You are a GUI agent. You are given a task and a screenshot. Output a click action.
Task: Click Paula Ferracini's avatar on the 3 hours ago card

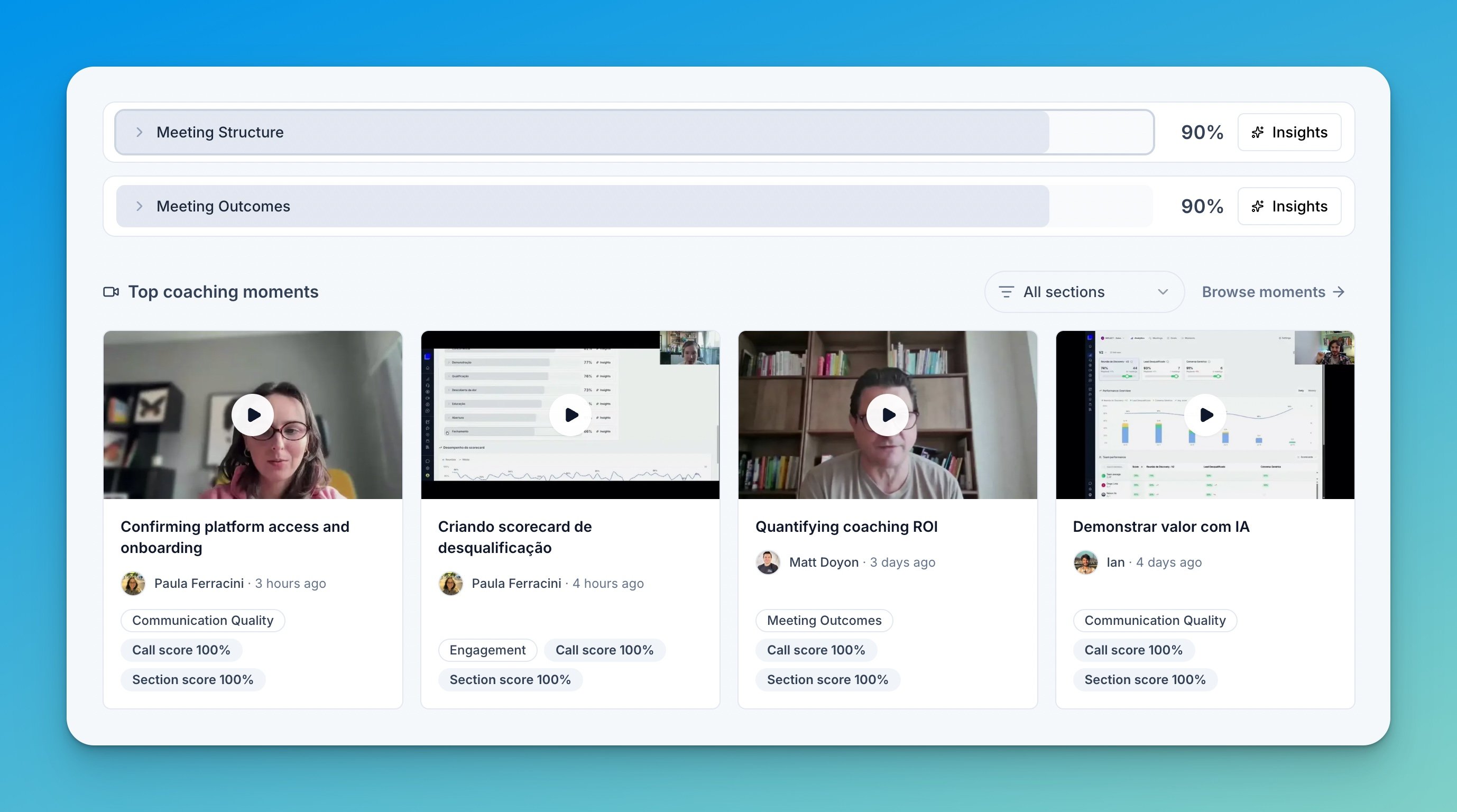coord(133,584)
